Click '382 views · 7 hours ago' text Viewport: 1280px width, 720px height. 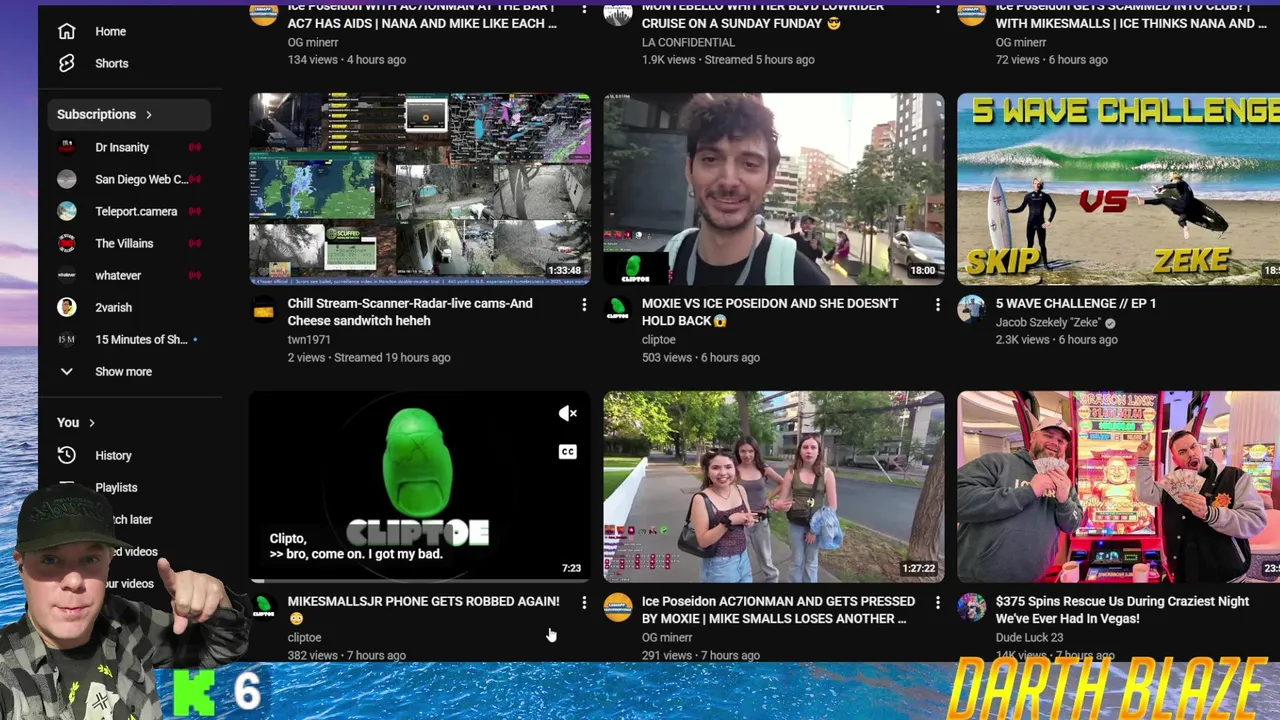(x=347, y=655)
